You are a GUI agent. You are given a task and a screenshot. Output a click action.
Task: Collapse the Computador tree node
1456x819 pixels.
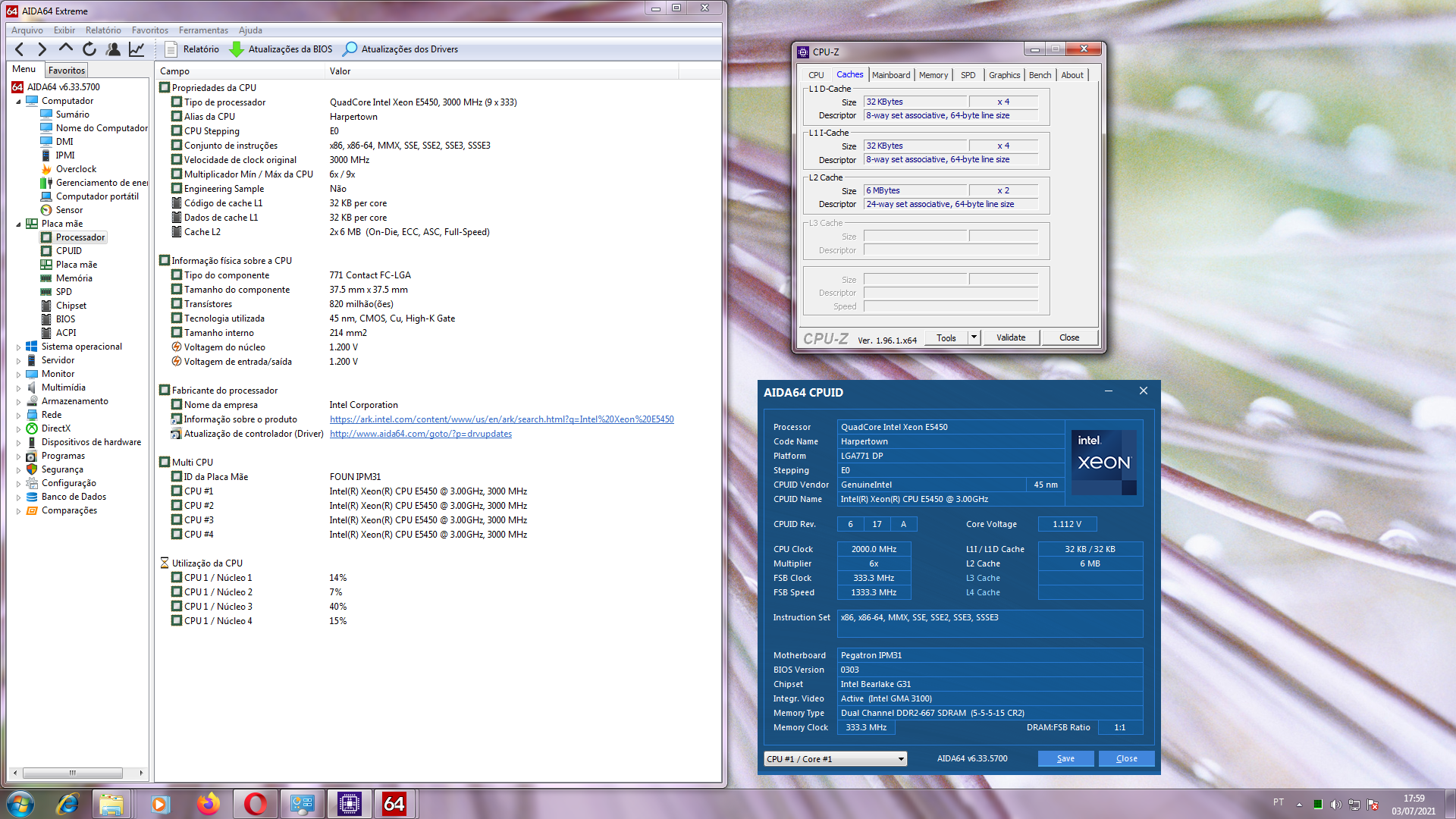click(18, 102)
